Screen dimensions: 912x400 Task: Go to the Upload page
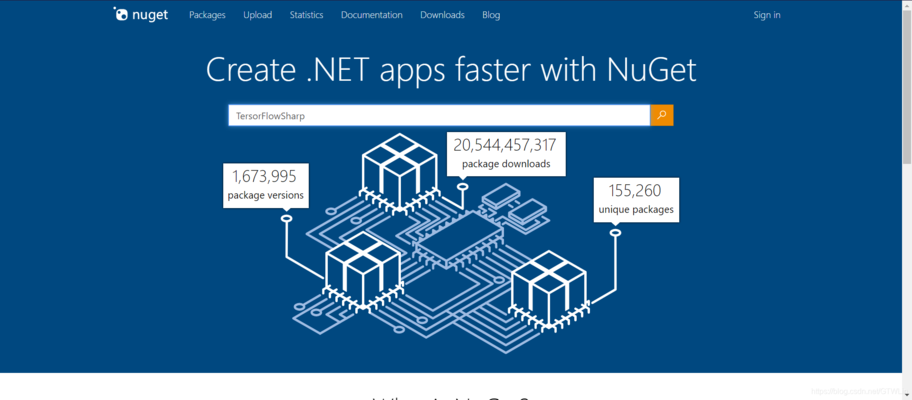point(257,15)
